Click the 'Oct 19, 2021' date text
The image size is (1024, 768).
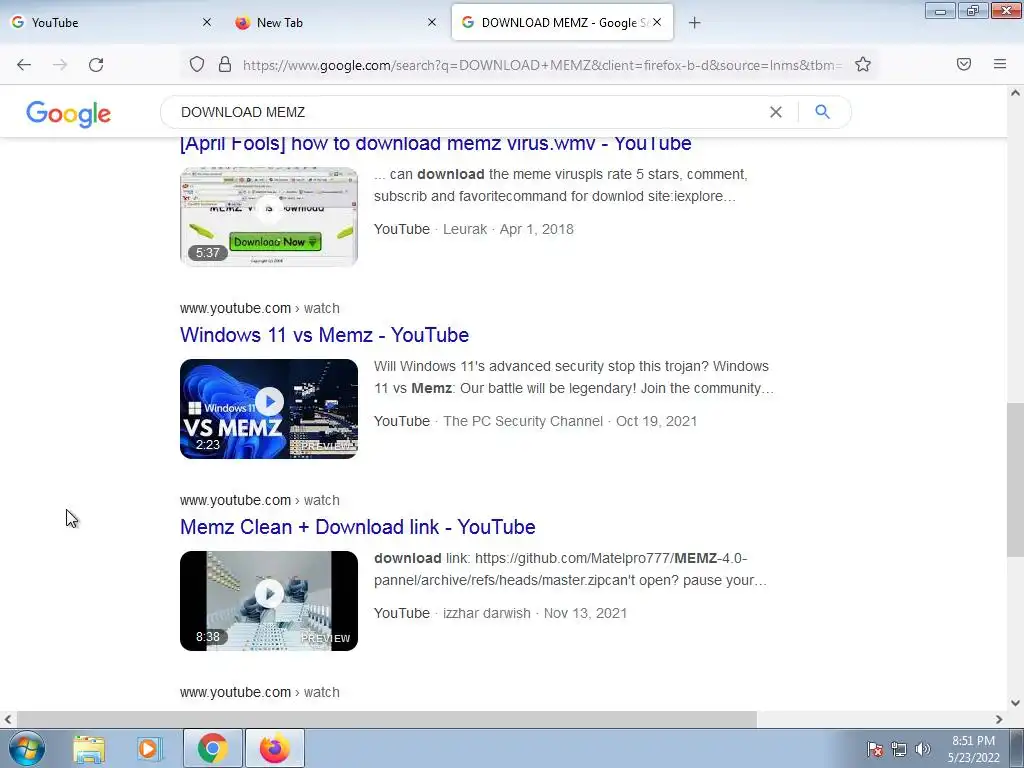click(x=656, y=421)
